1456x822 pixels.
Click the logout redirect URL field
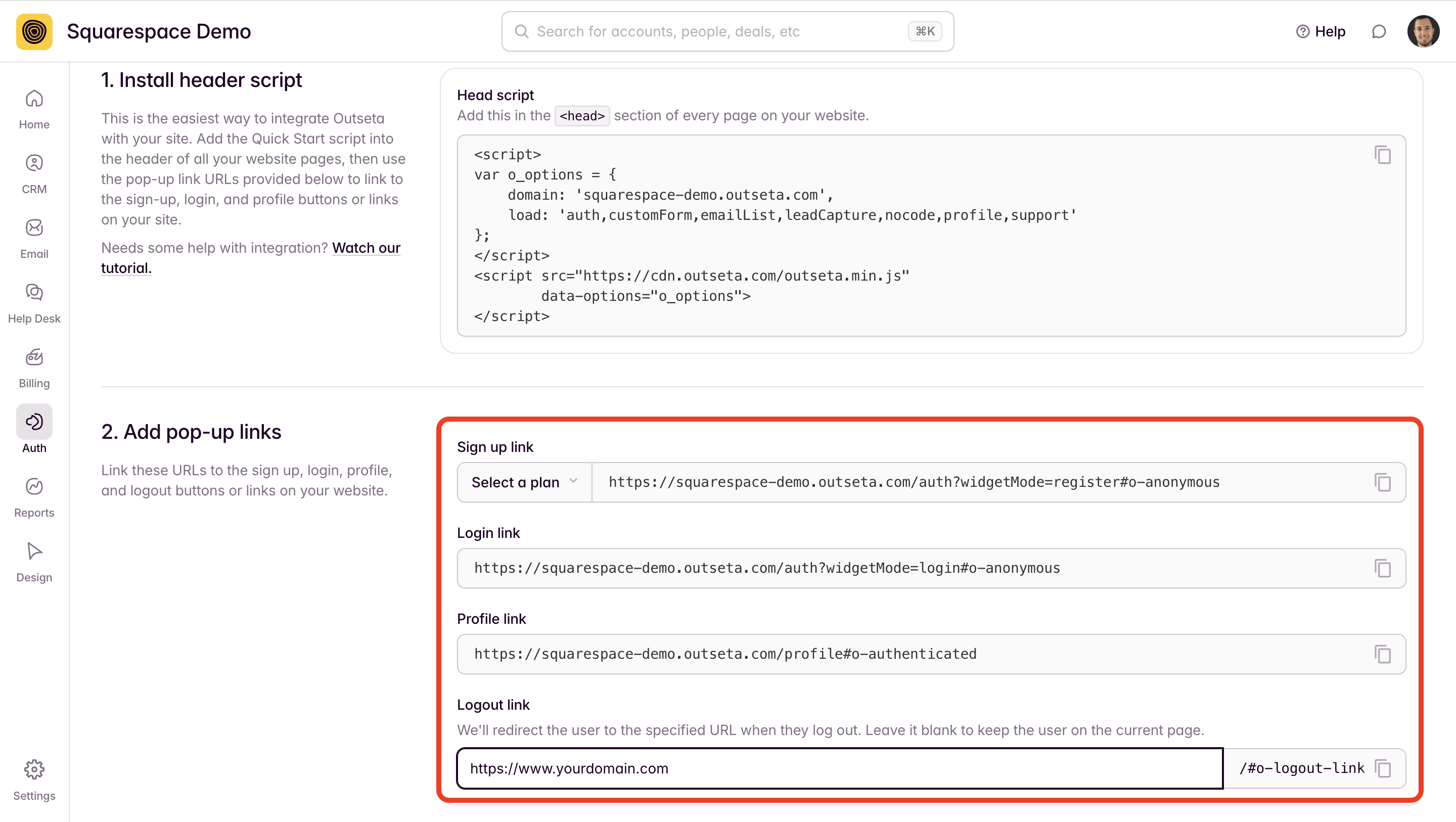[x=840, y=768]
